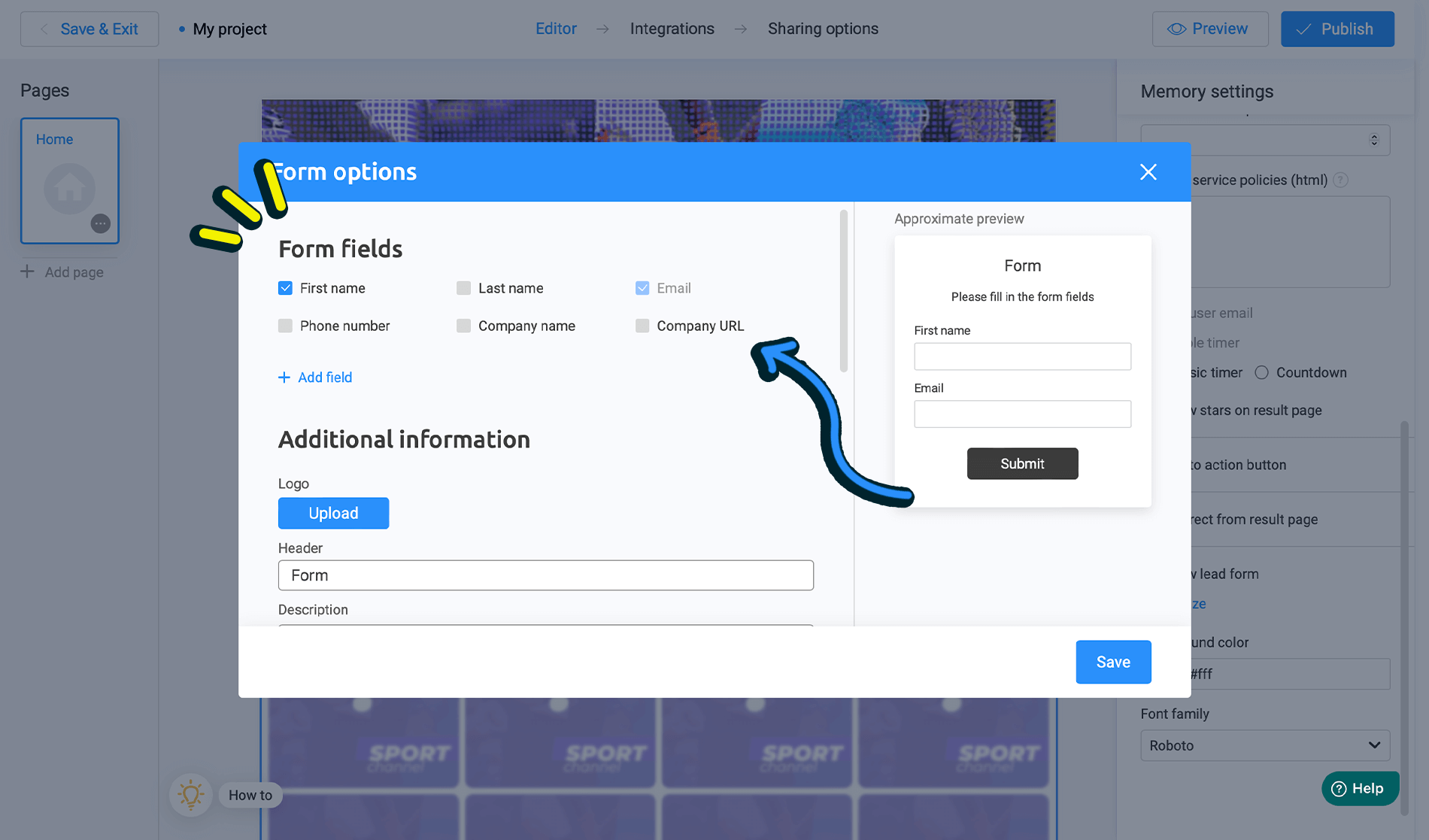This screenshot has height=840, width=1429.
Task: Enable the Phone number checkbox
Action: click(285, 326)
